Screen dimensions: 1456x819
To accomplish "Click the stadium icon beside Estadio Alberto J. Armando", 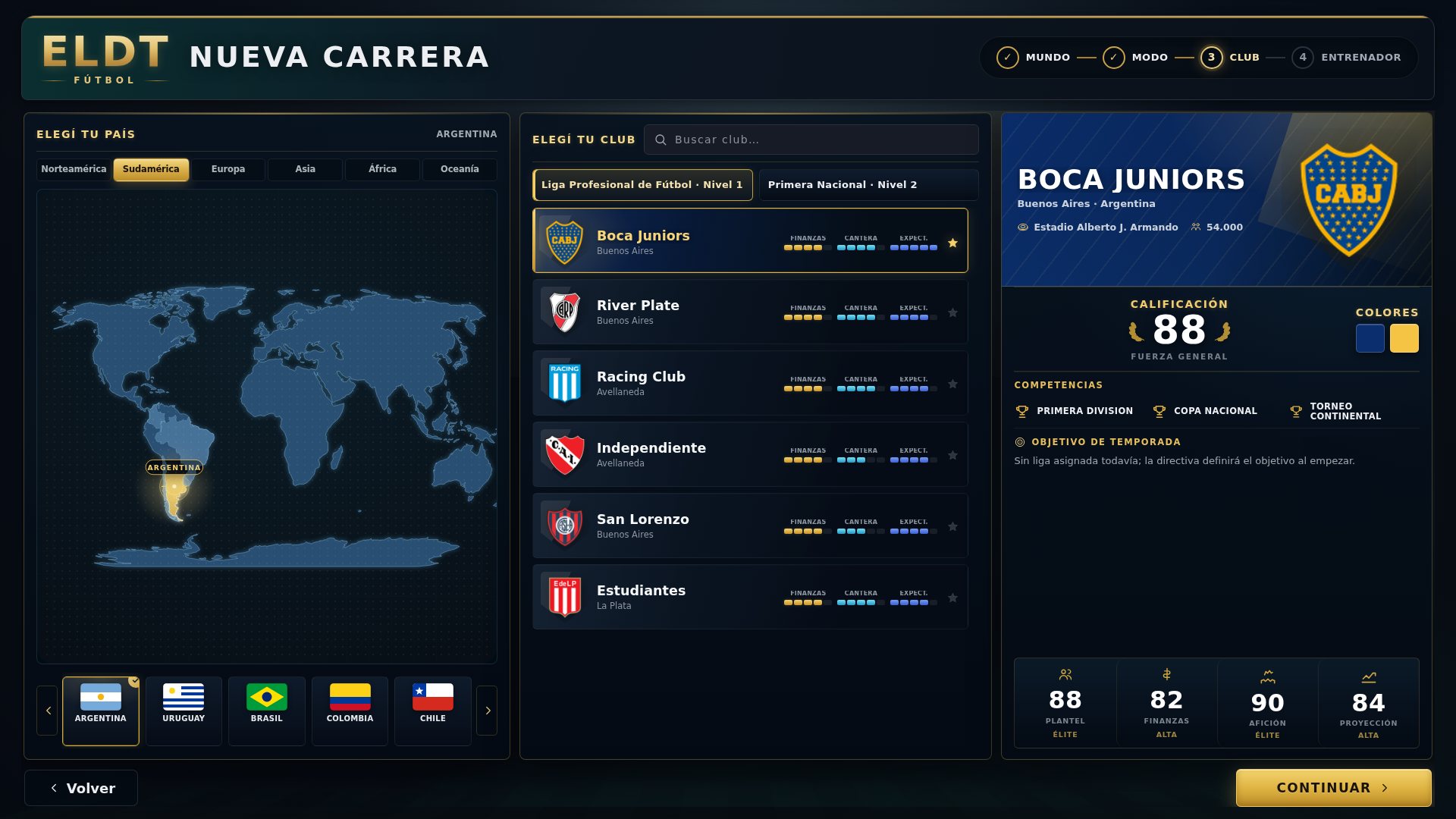I will [x=1023, y=227].
